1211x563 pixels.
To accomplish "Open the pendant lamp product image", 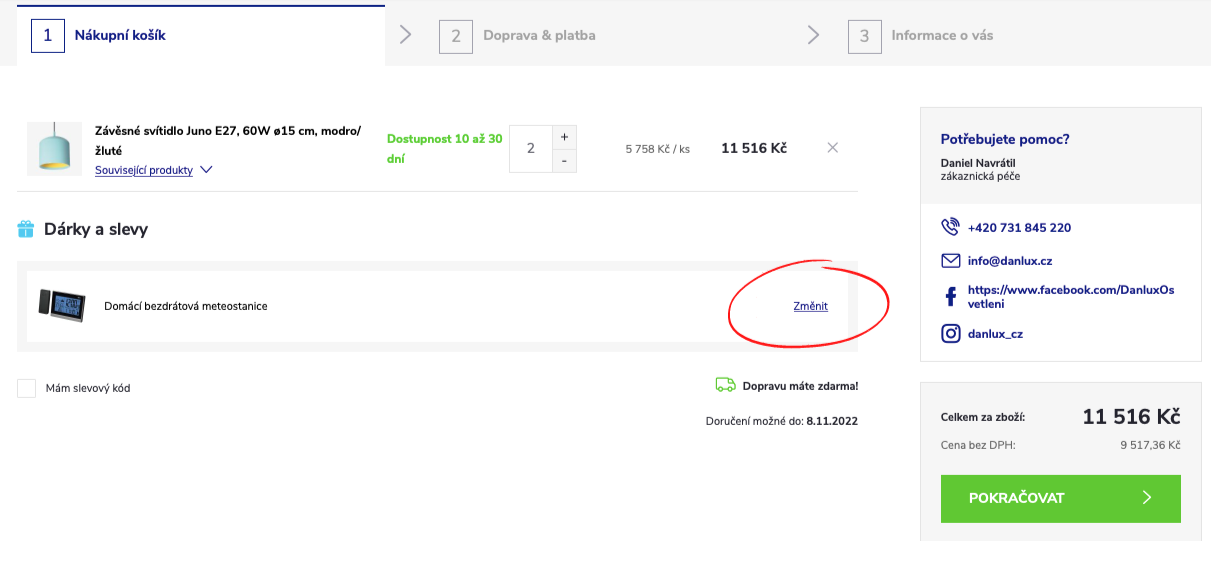I will 54,149.
